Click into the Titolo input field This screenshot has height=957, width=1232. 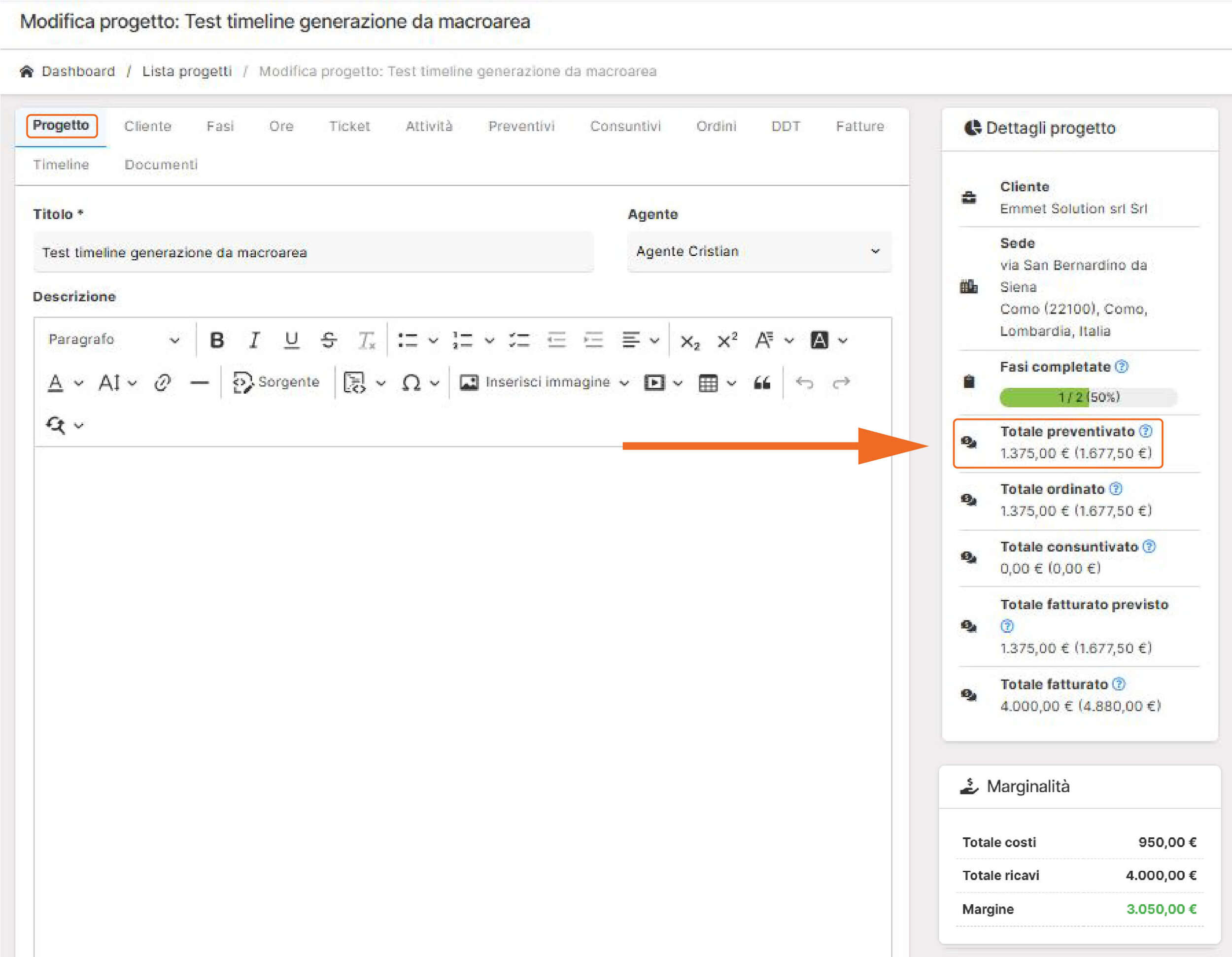313,252
